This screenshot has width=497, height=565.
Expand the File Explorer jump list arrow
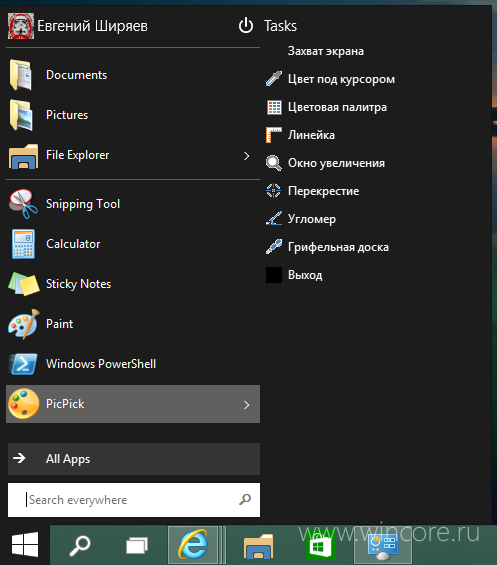(x=247, y=156)
